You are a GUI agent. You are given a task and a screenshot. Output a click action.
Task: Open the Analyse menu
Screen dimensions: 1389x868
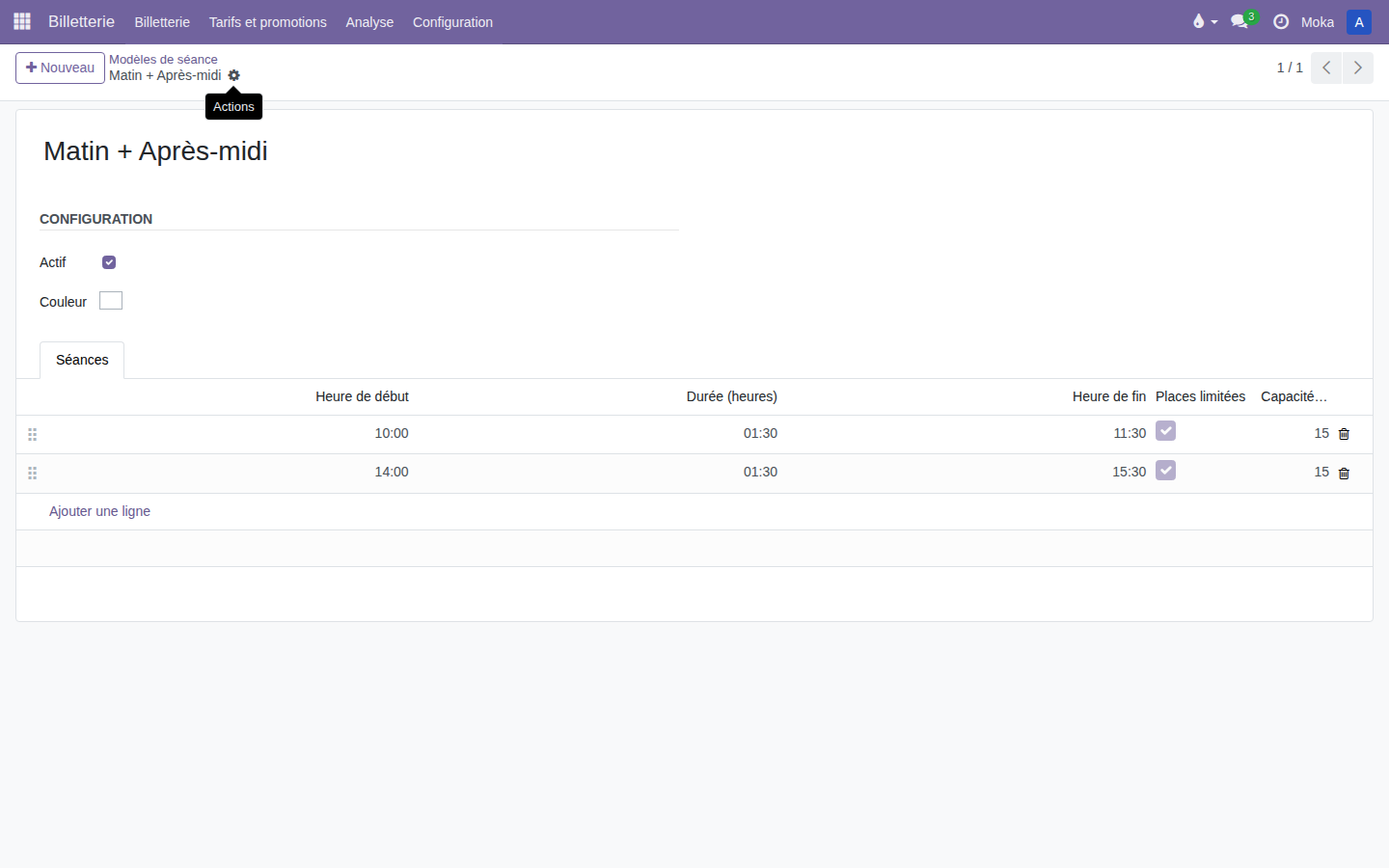[x=369, y=22]
